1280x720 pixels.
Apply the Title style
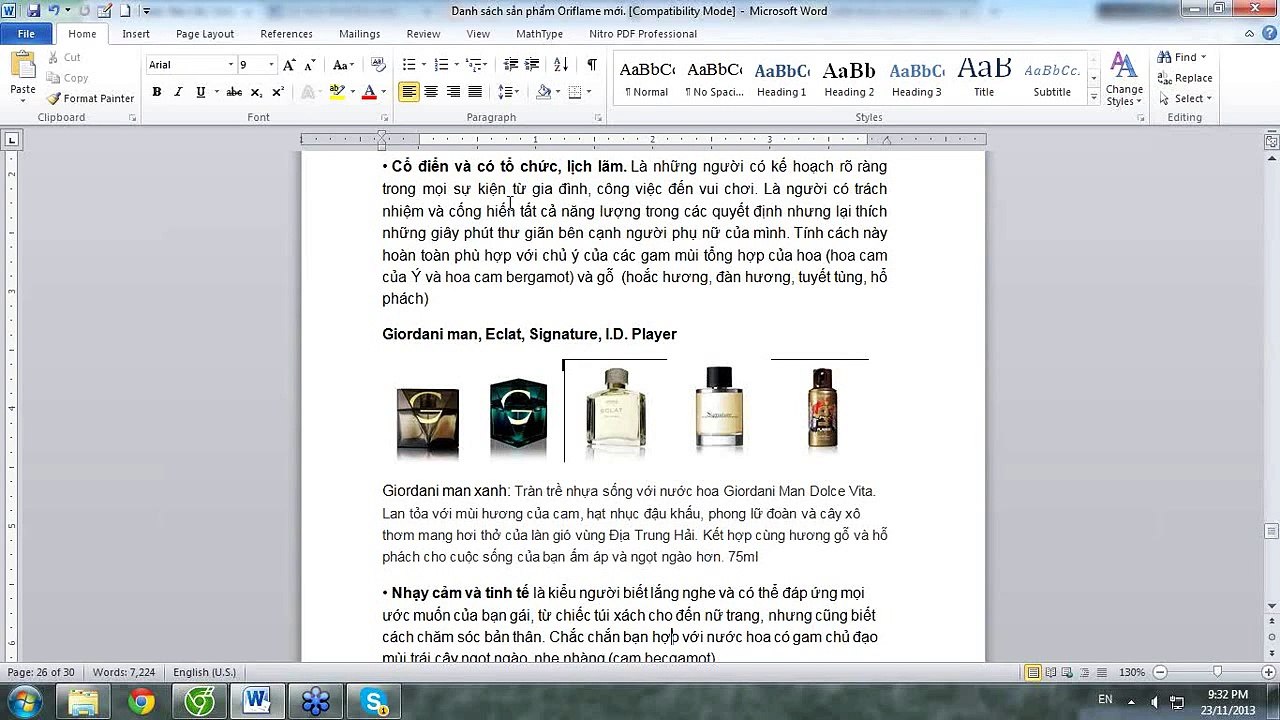984,79
